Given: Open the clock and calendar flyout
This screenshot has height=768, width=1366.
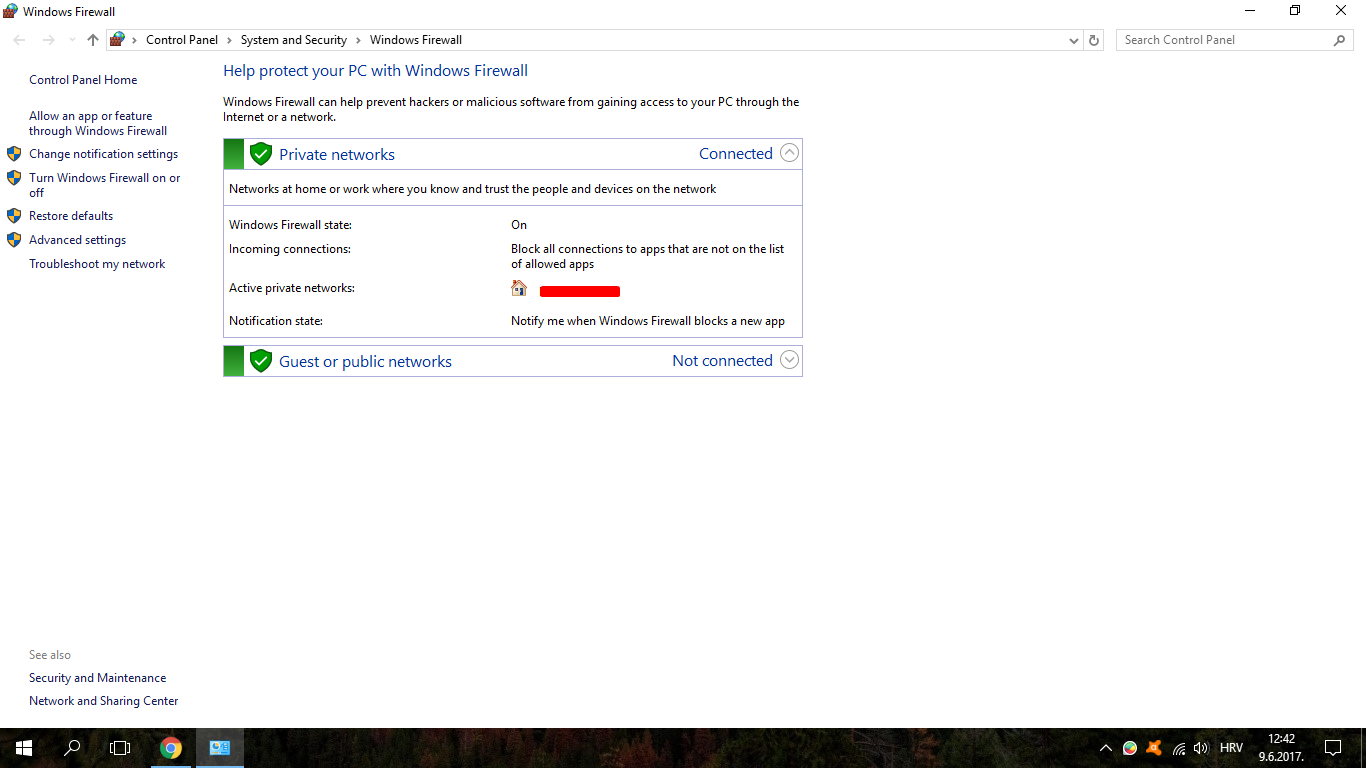Looking at the screenshot, I should click(x=1281, y=748).
